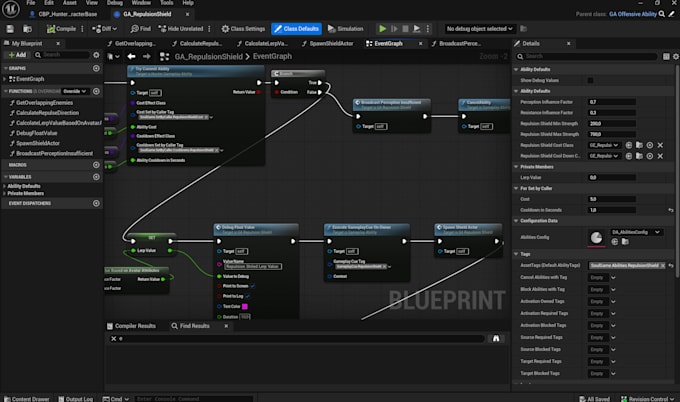
Task: Edit Repulsion Shield Max Strength value
Action: [611, 134]
